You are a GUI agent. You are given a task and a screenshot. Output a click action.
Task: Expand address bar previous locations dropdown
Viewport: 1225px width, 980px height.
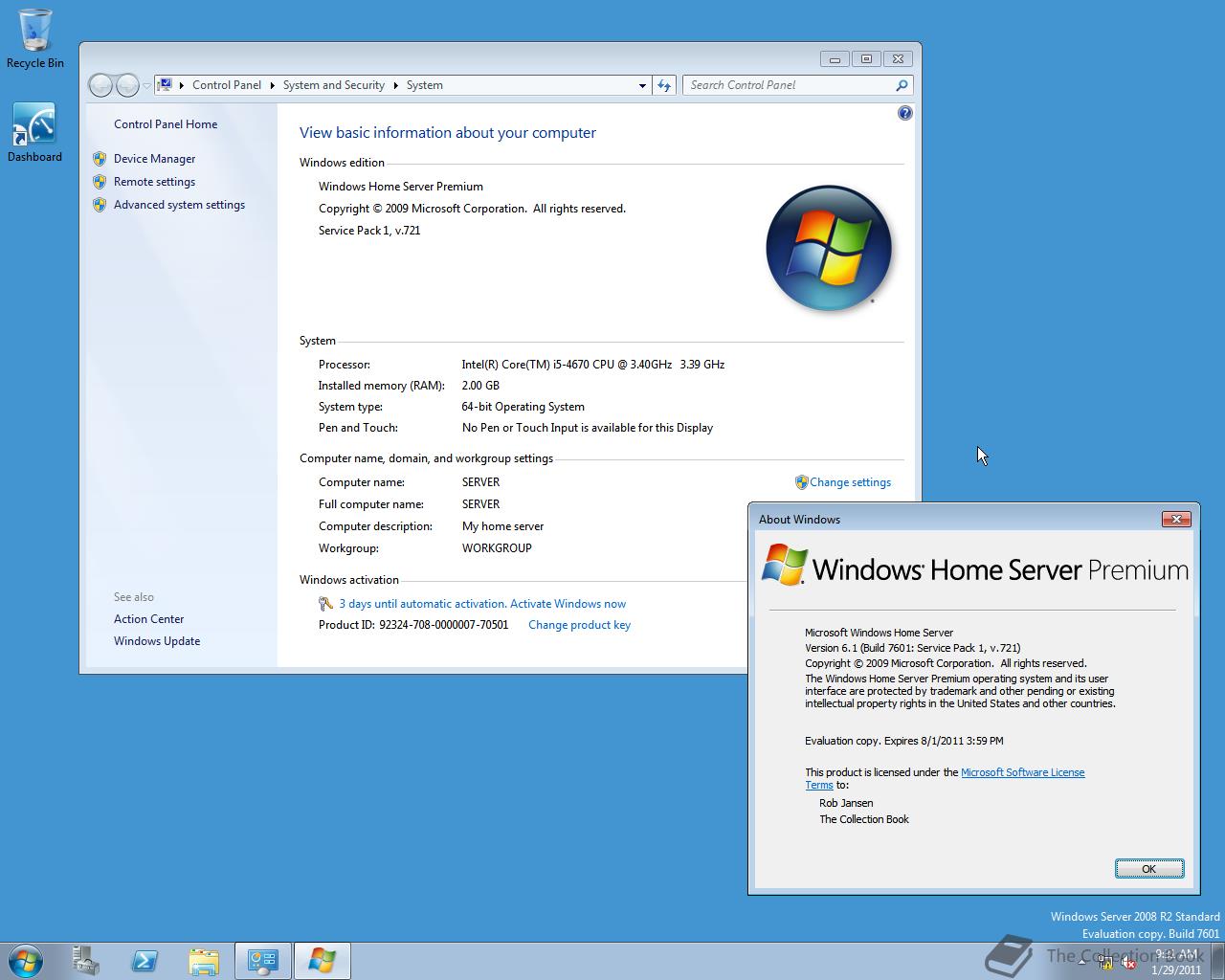tap(642, 85)
